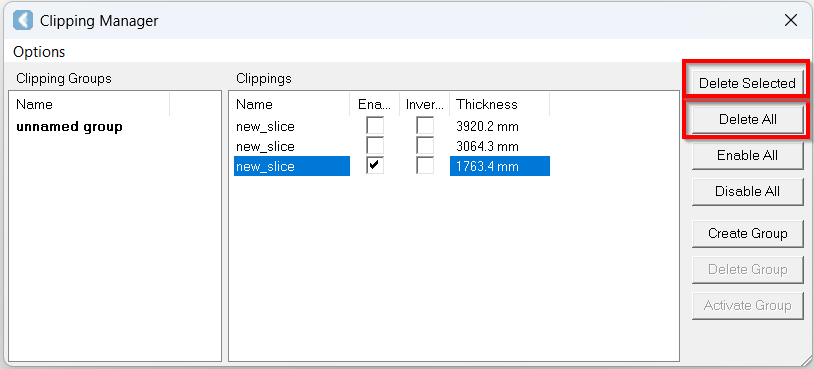814x369 pixels.
Task: Click the Enable All button
Action: pyautogui.click(x=747, y=155)
